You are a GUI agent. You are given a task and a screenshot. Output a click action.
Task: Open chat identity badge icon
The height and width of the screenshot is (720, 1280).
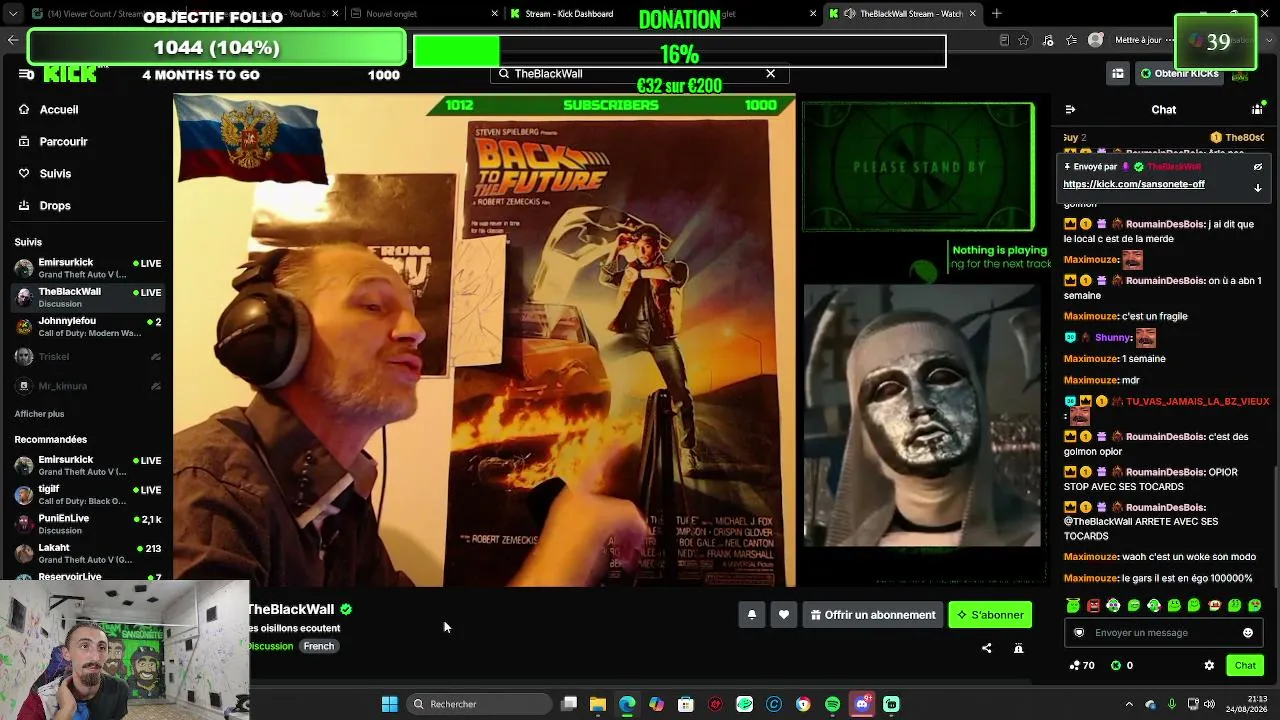[1079, 632]
